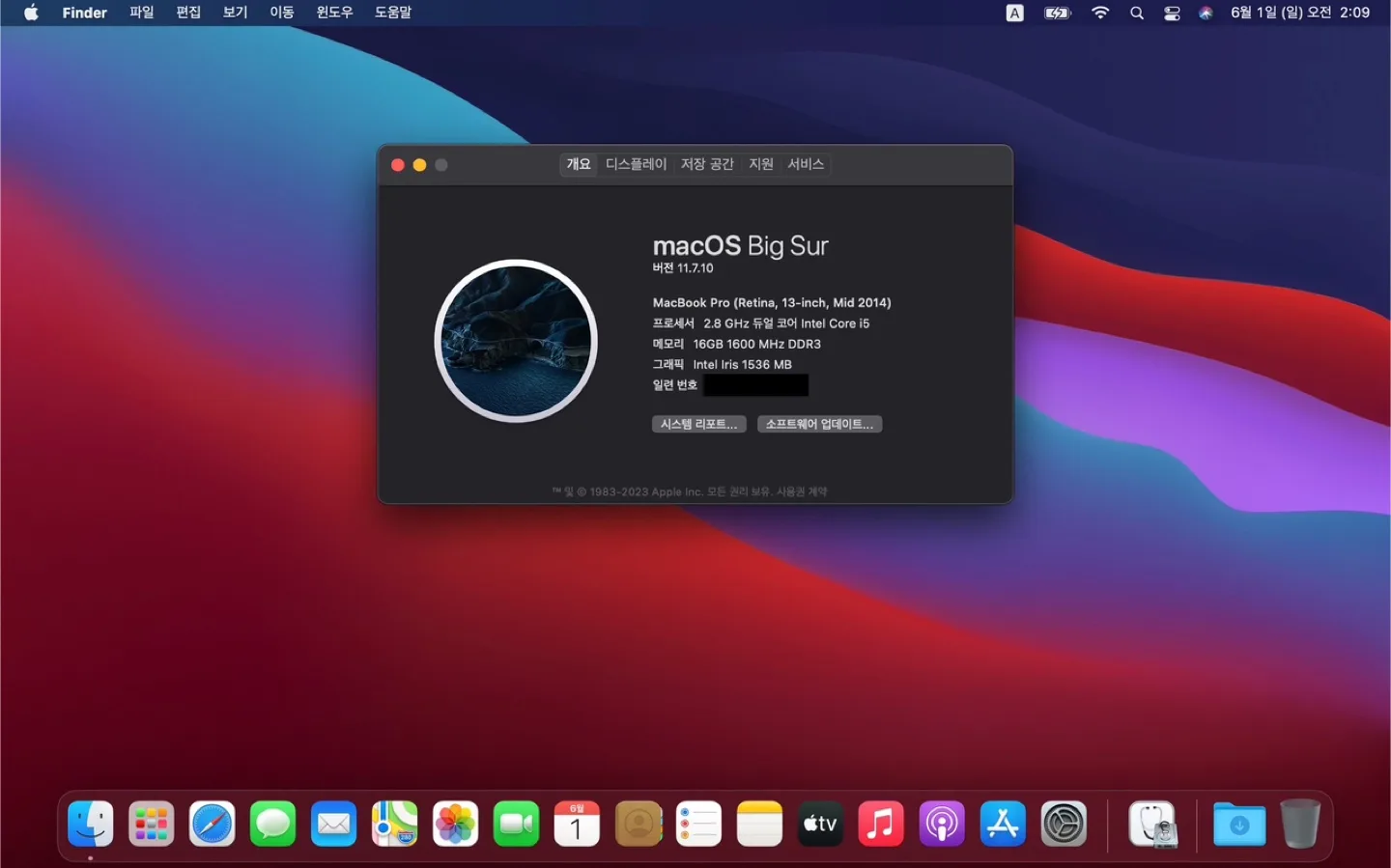Click the Big Sur circular image
Image resolution: width=1391 pixels, height=868 pixels.
[x=516, y=341]
